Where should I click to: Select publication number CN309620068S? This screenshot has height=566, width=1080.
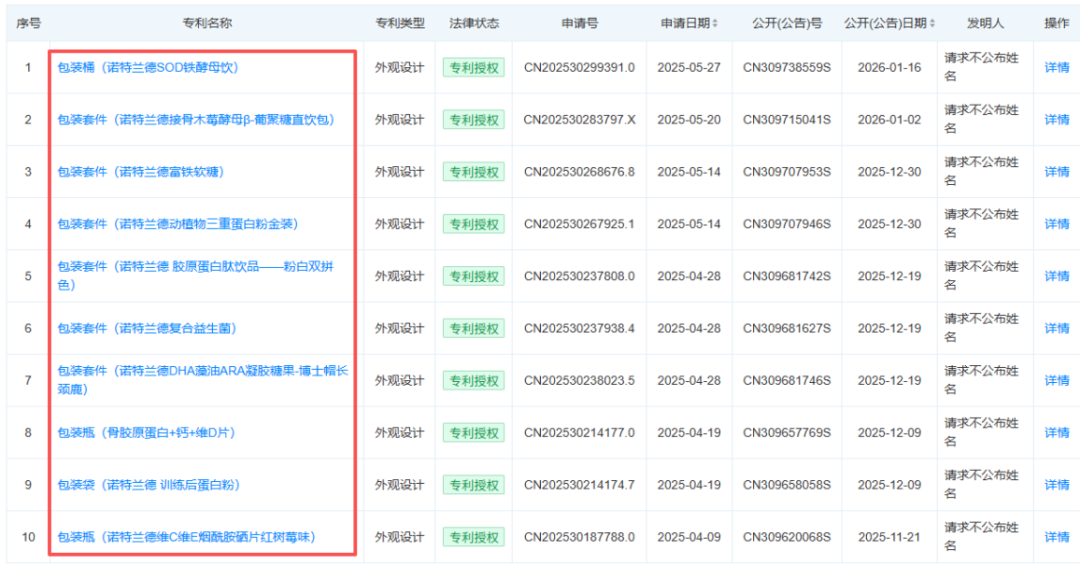click(x=787, y=537)
